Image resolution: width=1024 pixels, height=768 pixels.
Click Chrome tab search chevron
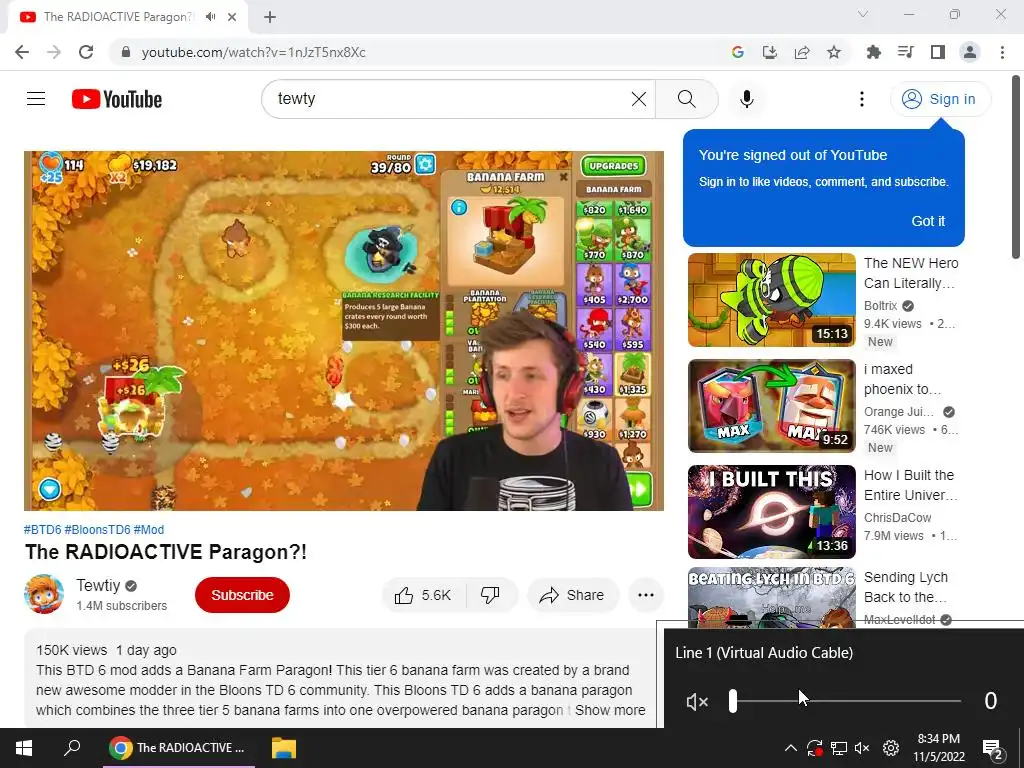click(x=863, y=14)
